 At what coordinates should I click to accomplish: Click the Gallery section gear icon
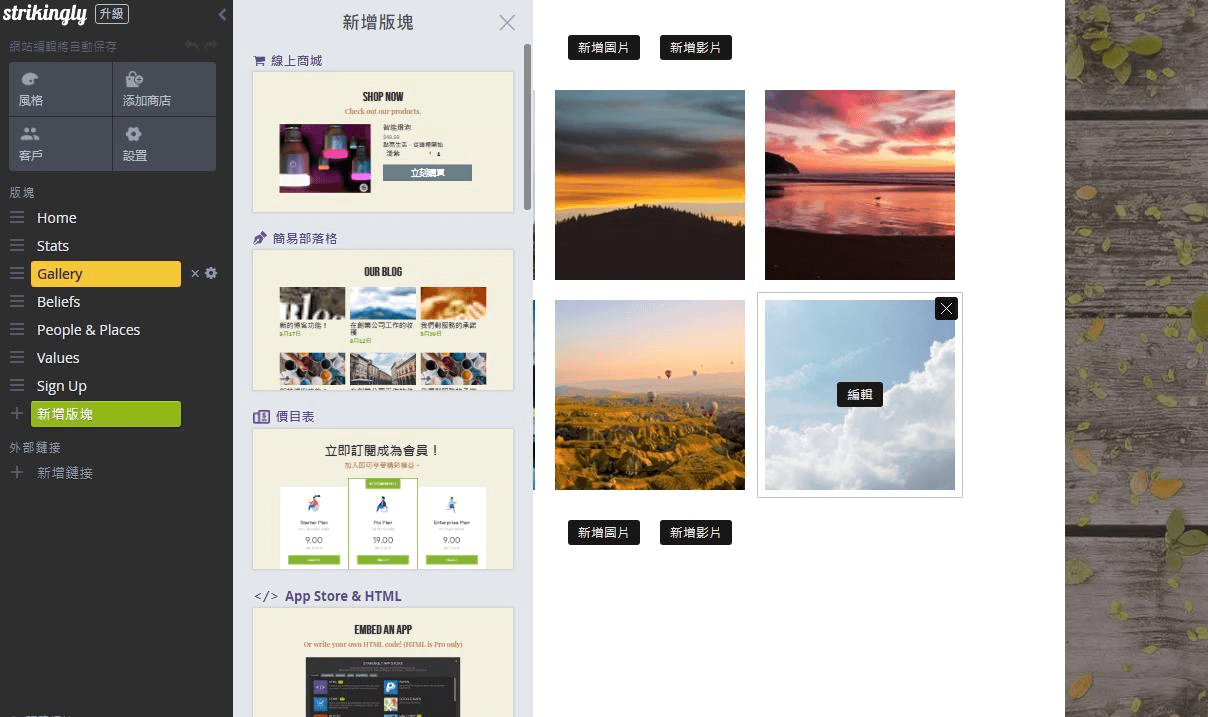pyautogui.click(x=211, y=273)
